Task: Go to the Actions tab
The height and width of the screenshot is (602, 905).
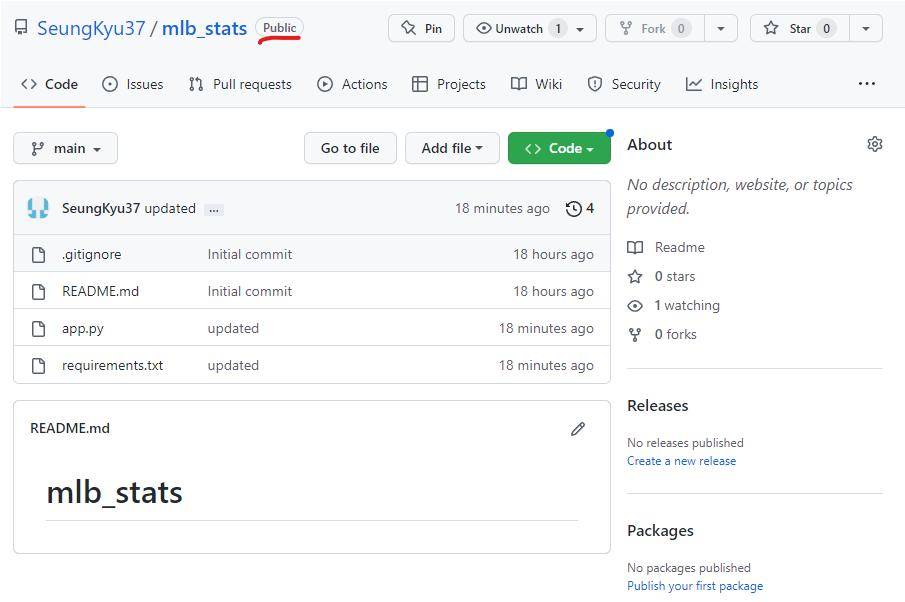Action: (352, 84)
